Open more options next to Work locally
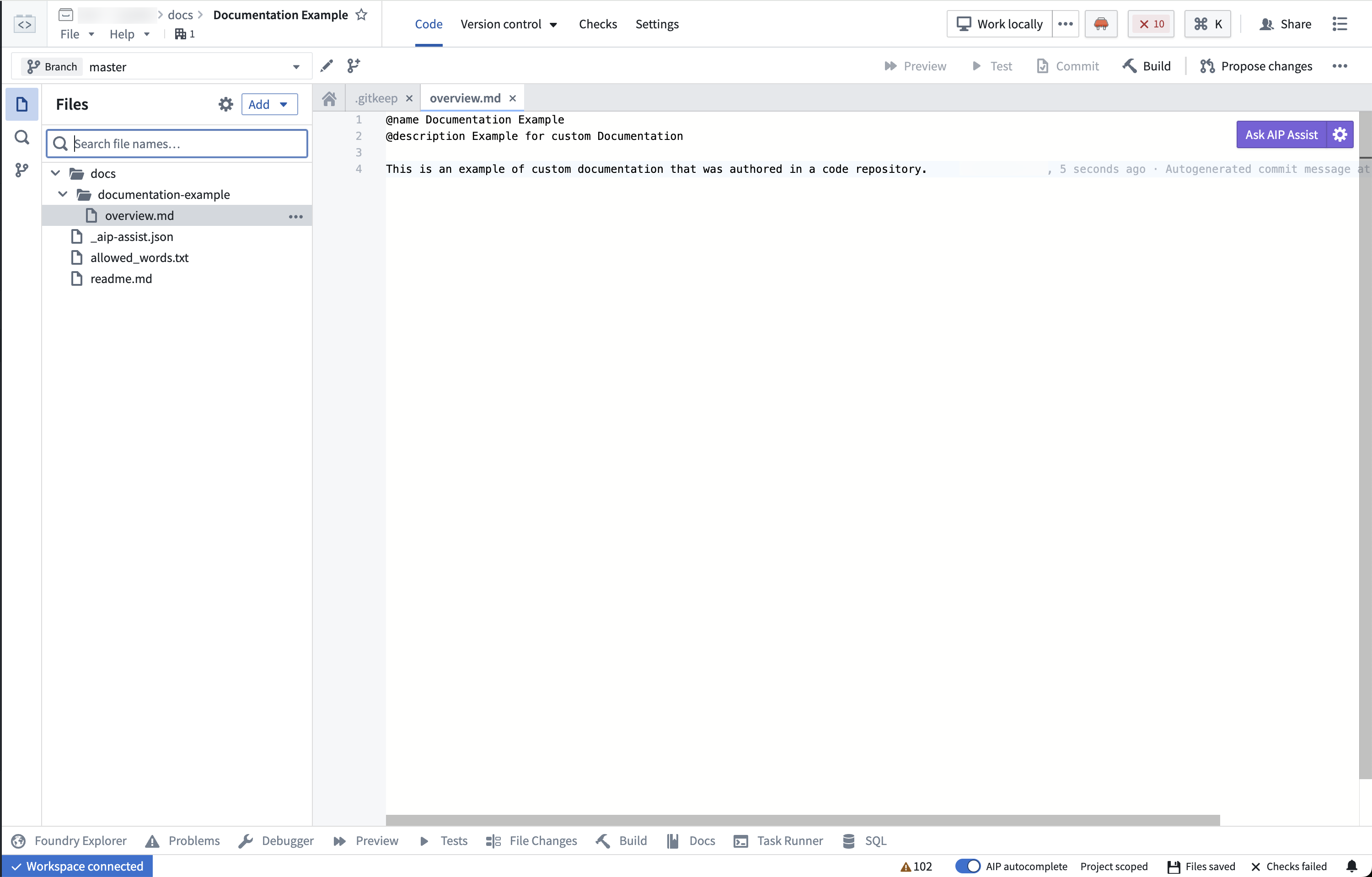The image size is (1372, 877). point(1065,24)
